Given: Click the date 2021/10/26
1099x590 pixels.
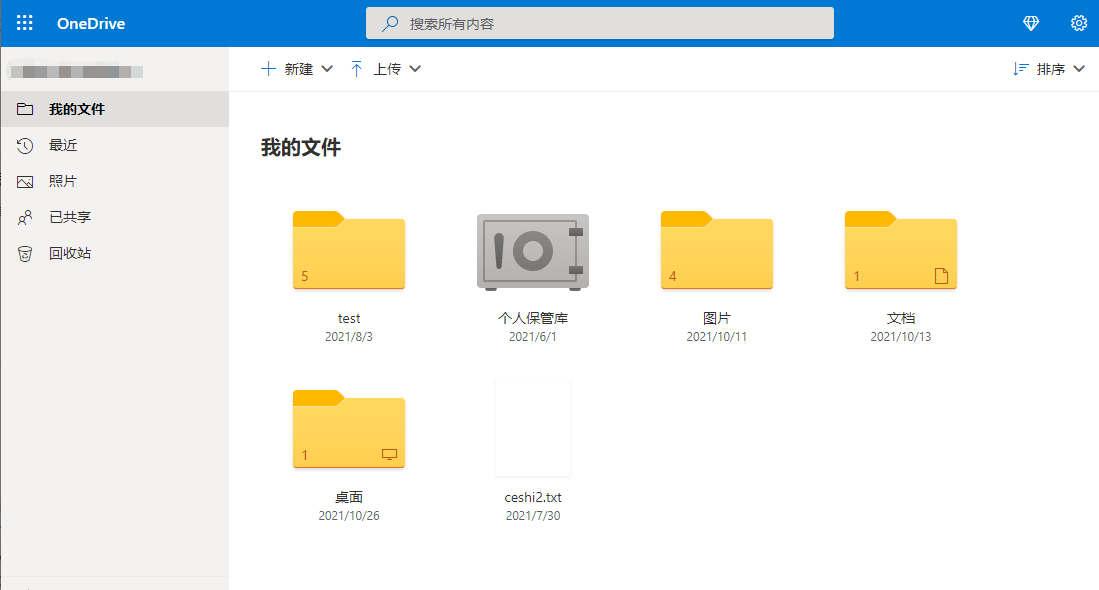Looking at the screenshot, I should tap(349, 516).
